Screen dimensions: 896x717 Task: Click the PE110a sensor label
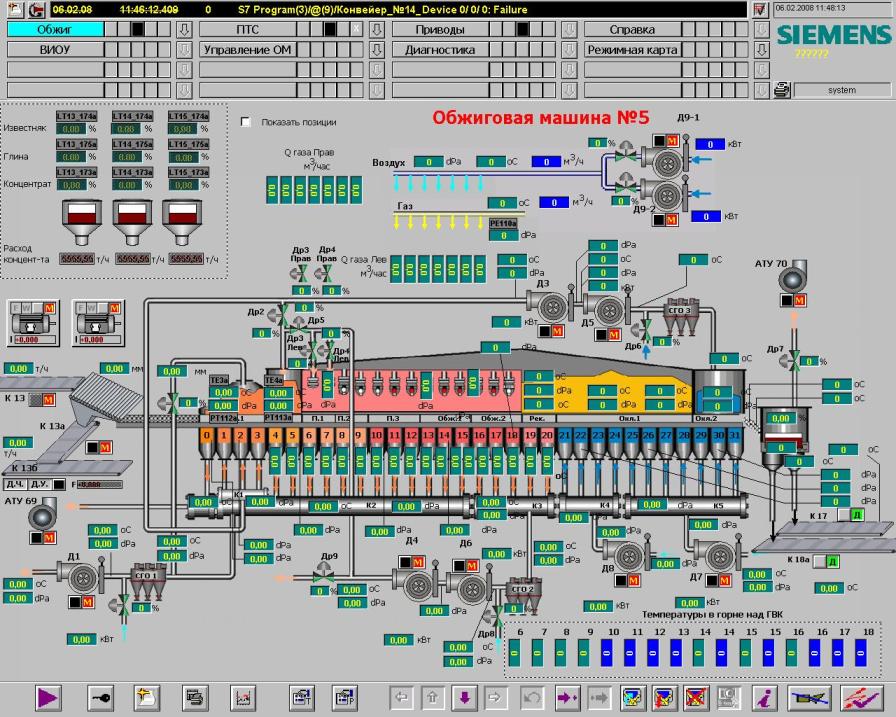pos(503,223)
